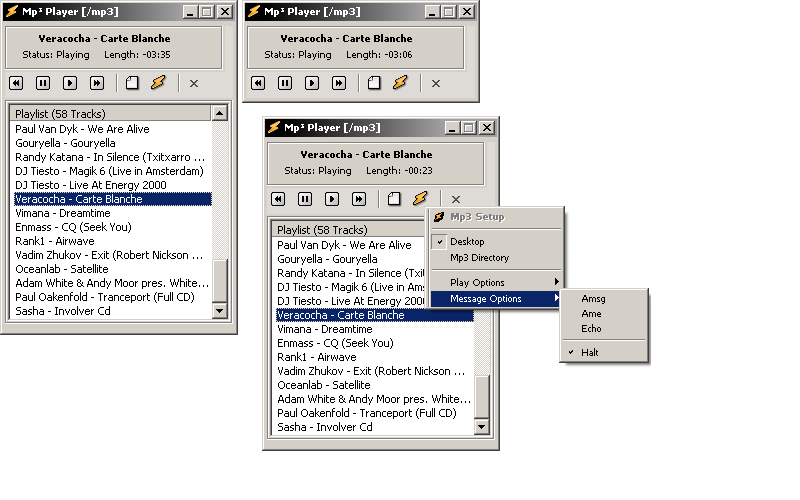Select Gouryella - Gouryella in front window playlist
Image resolution: width=800 pixels, height=500 pixels.
351,259
